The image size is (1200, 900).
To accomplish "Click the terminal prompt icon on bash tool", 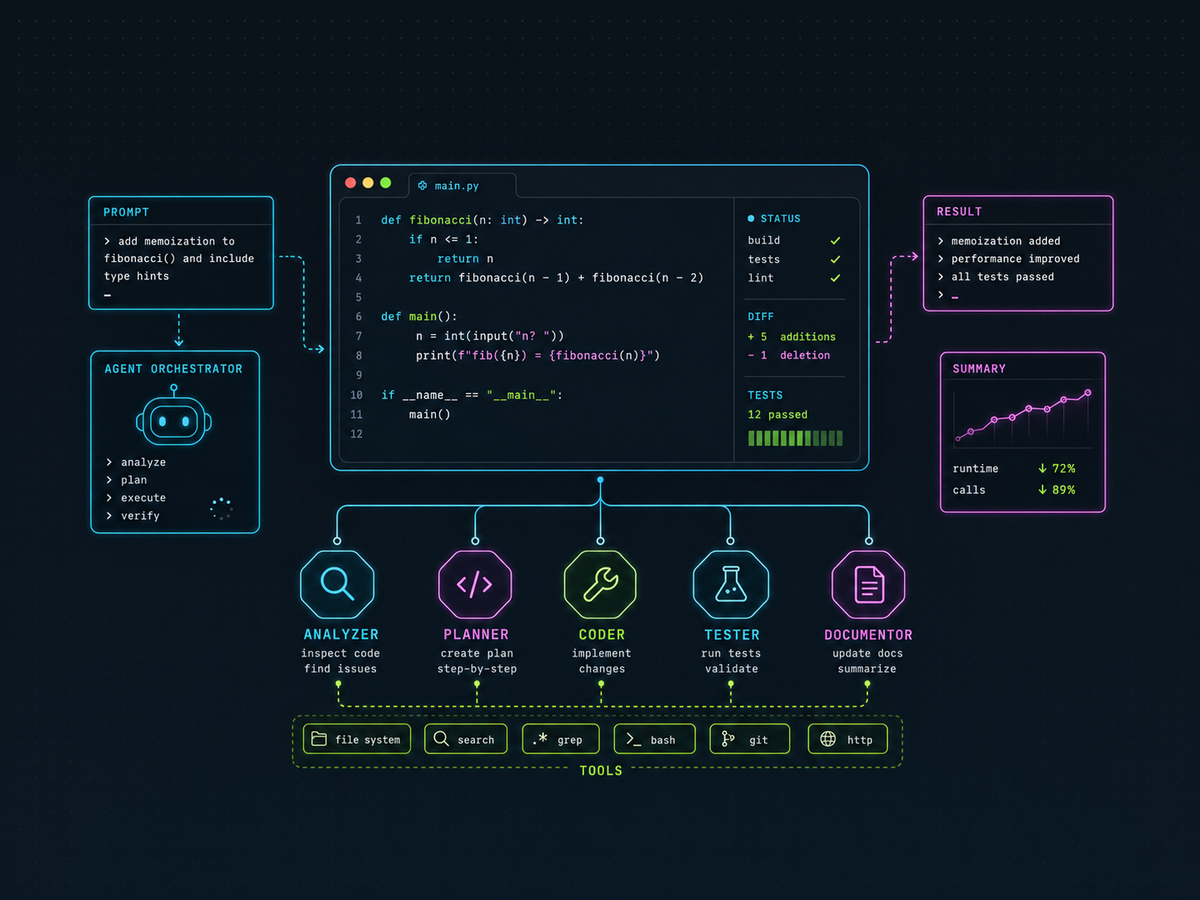I will click(x=633, y=739).
